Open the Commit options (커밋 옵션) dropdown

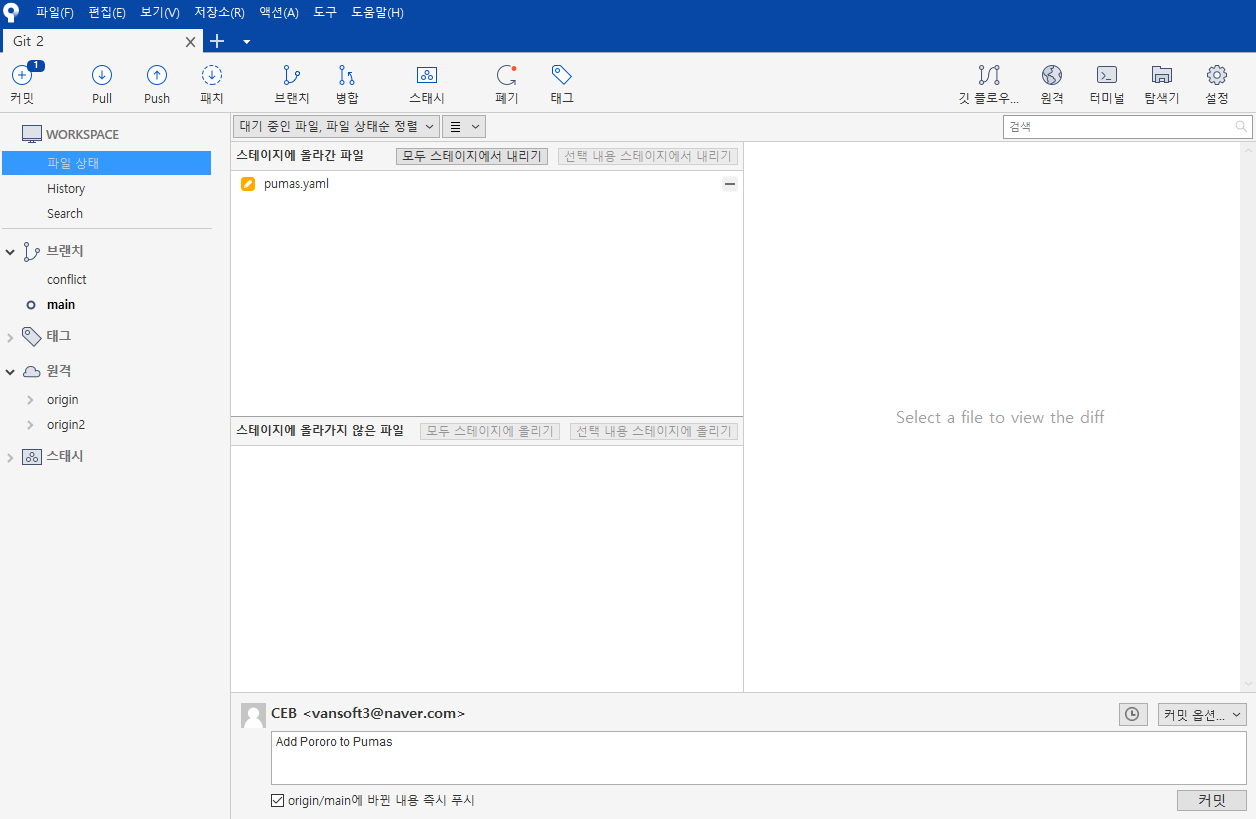click(x=1202, y=714)
